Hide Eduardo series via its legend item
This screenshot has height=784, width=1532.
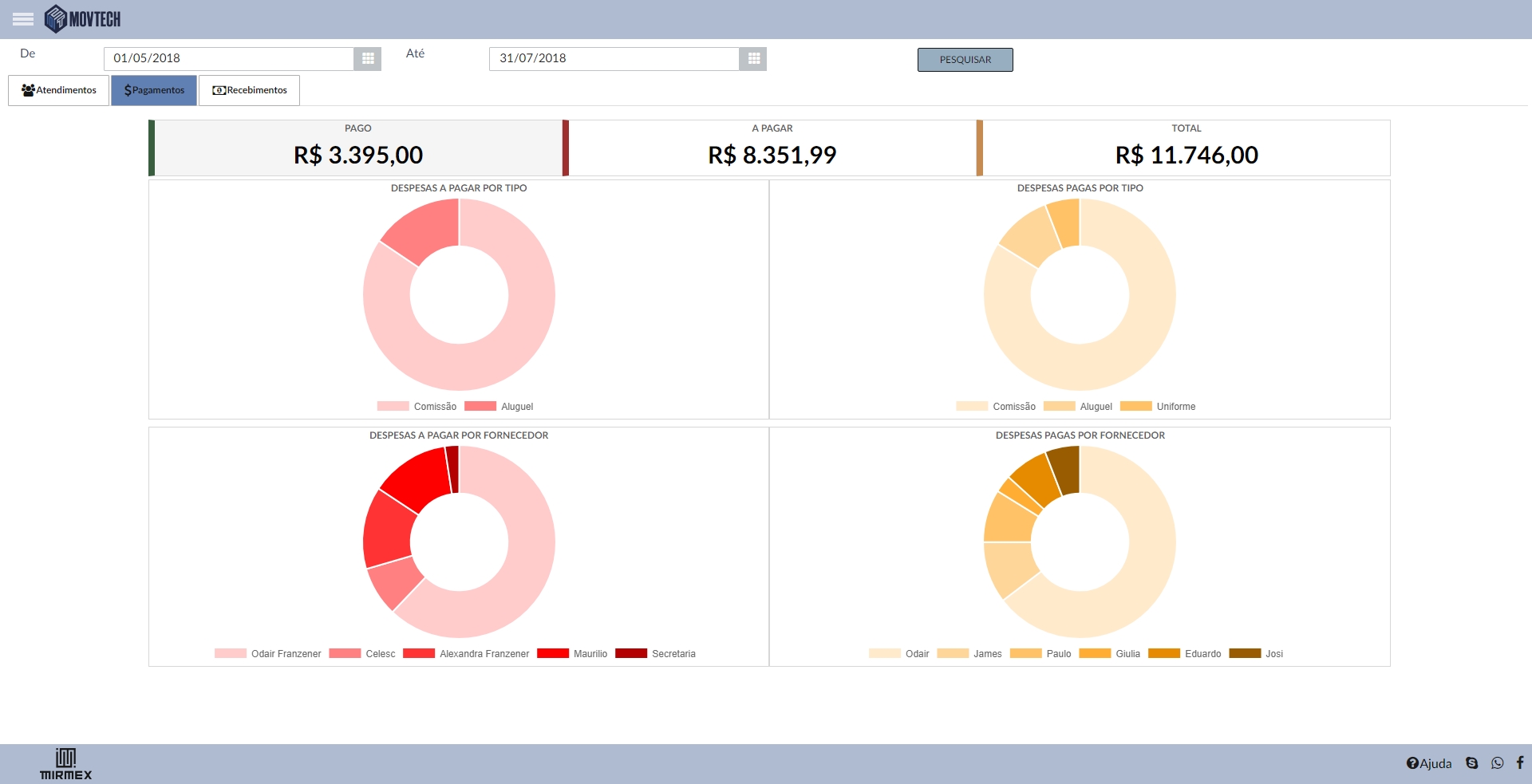(x=1185, y=654)
